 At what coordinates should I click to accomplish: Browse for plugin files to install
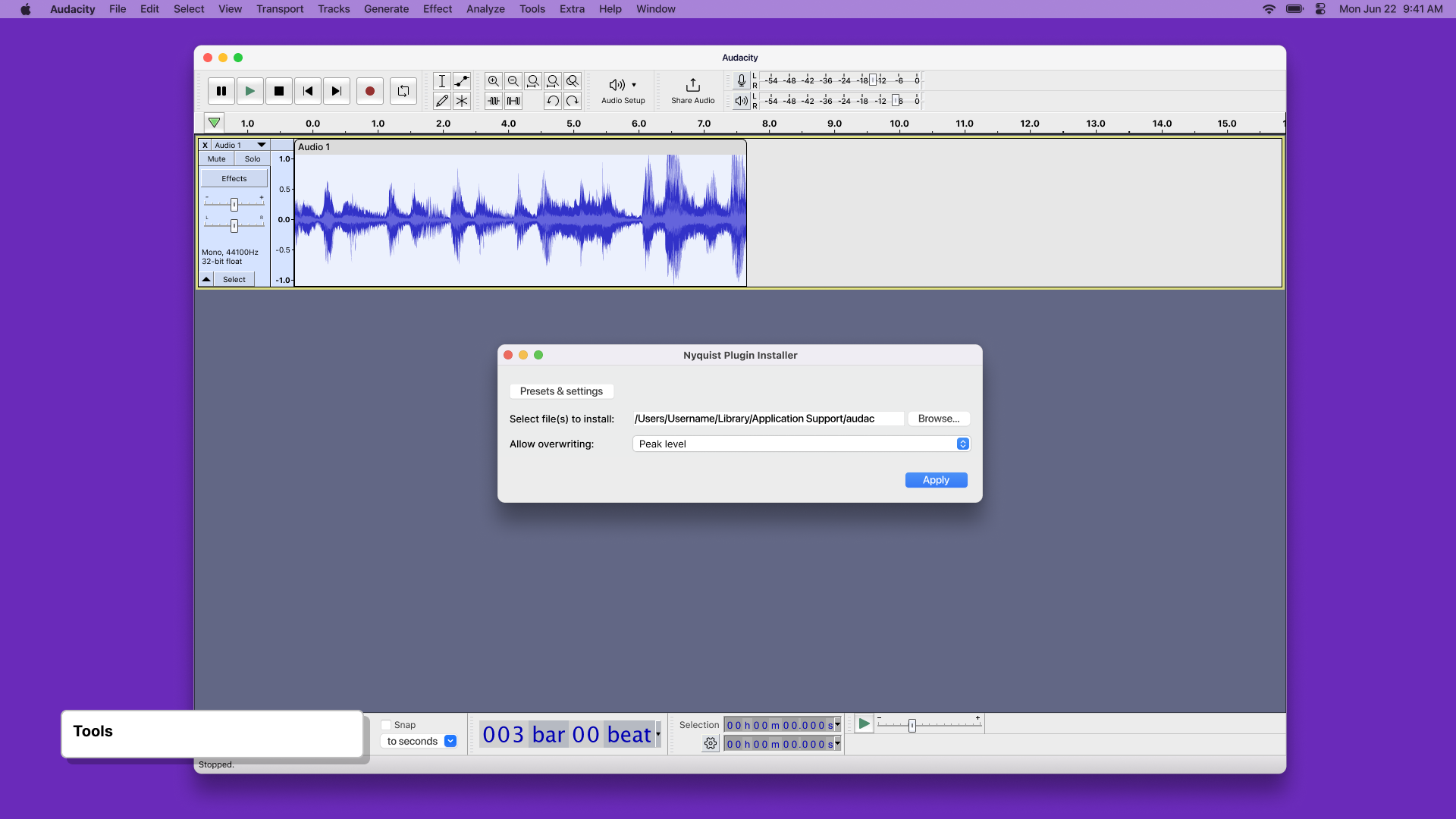tap(939, 418)
